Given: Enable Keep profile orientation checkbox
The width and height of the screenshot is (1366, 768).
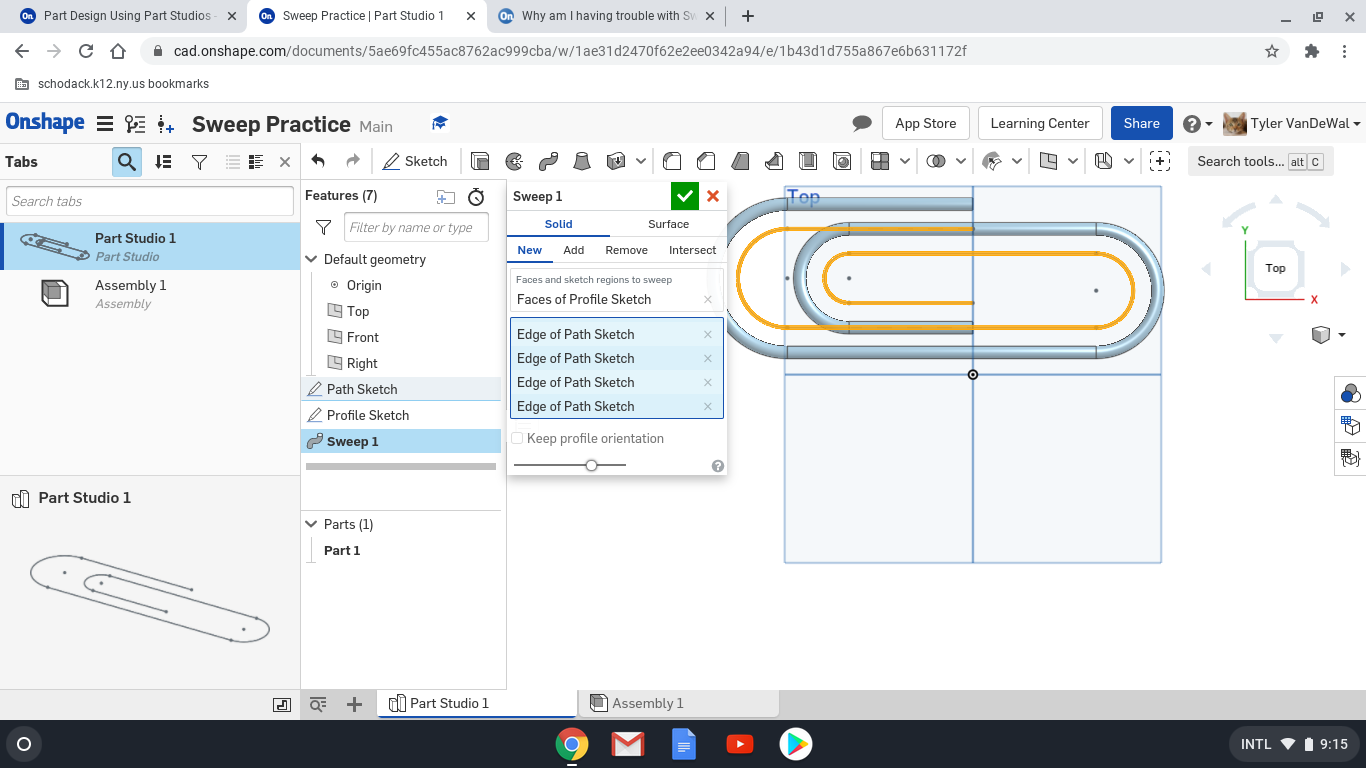Looking at the screenshot, I should pos(517,438).
